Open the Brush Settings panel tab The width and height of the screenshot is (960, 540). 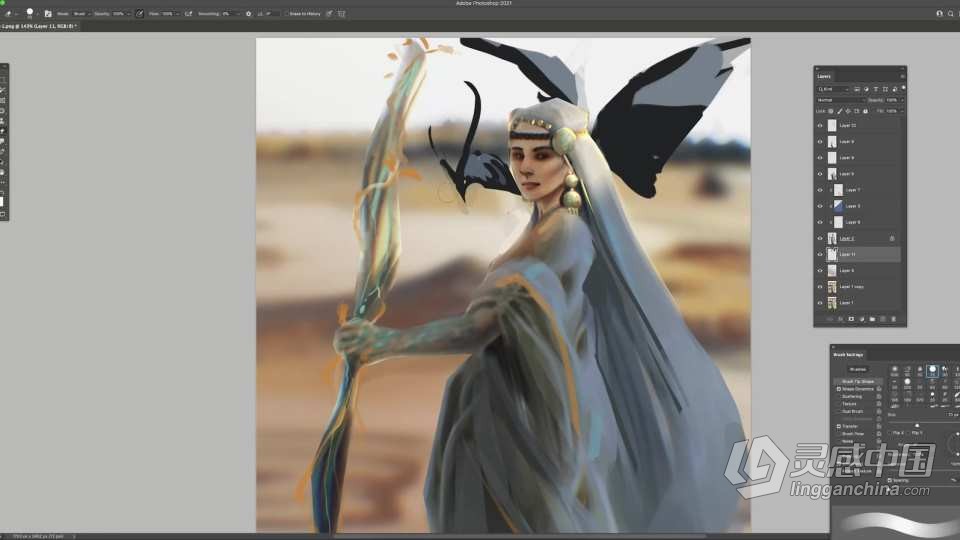click(848, 354)
